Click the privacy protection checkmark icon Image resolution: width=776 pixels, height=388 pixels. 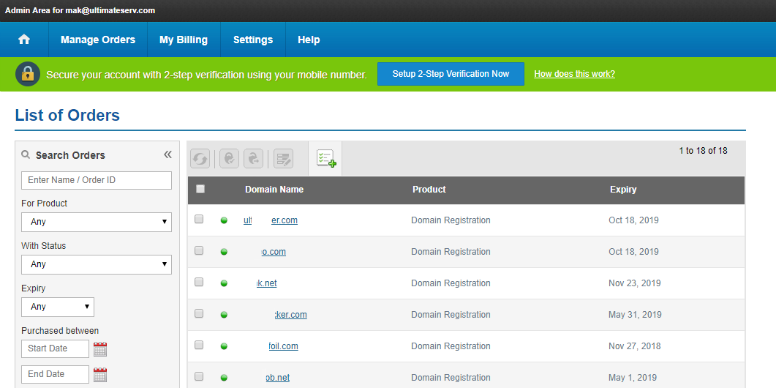point(229,159)
